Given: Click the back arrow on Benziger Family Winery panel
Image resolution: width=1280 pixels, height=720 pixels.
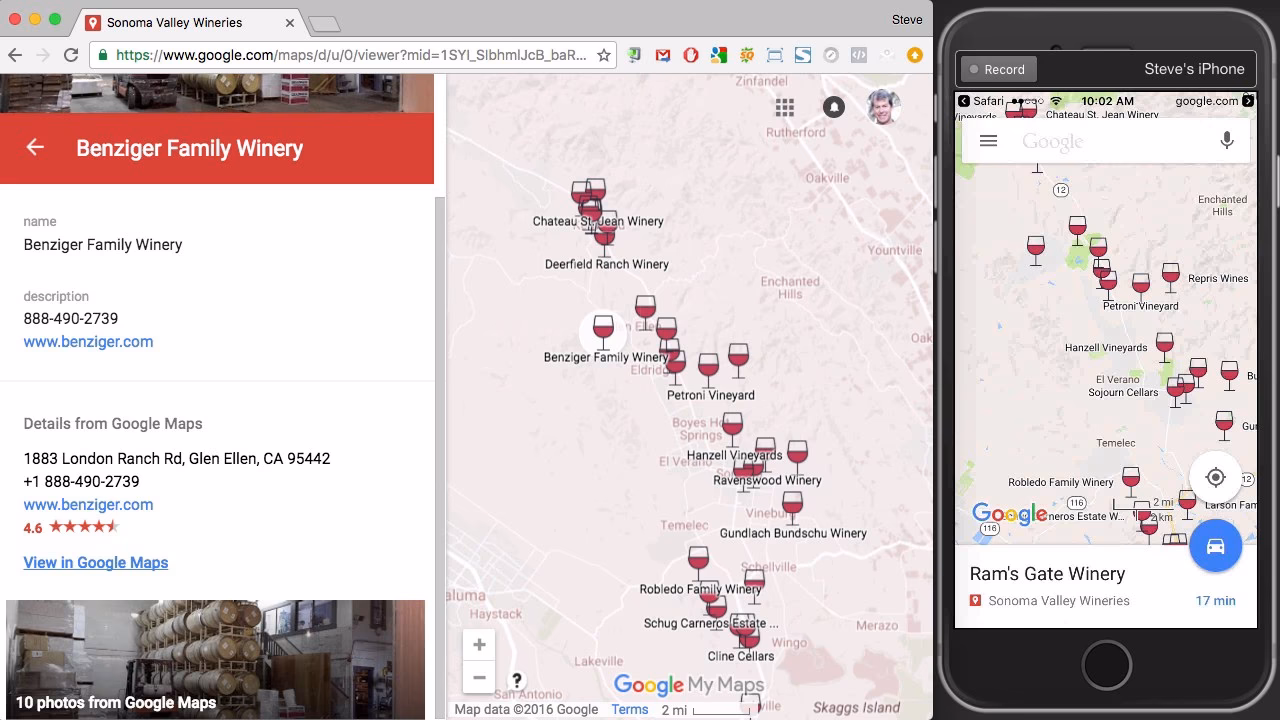Looking at the screenshot, I should pyautogui.click(x=34, y=148).
